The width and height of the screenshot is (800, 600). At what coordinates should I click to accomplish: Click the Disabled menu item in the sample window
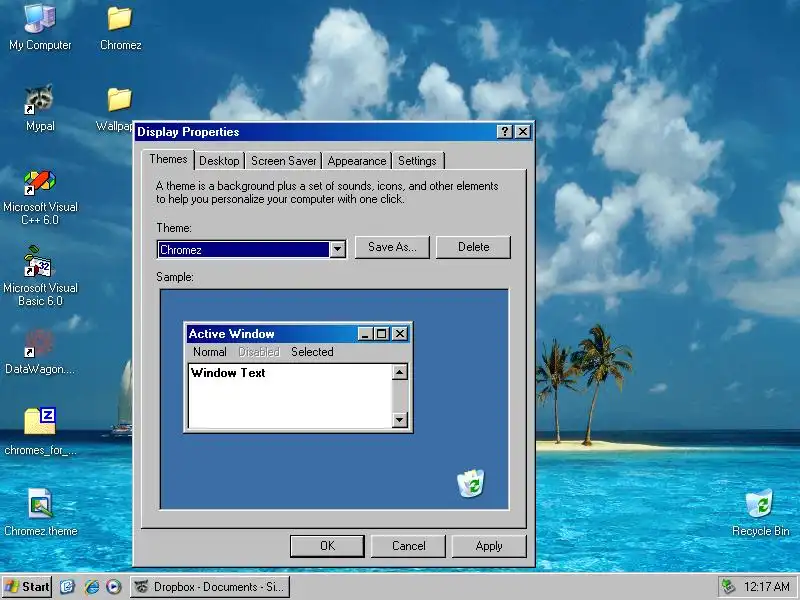[259, 352]
